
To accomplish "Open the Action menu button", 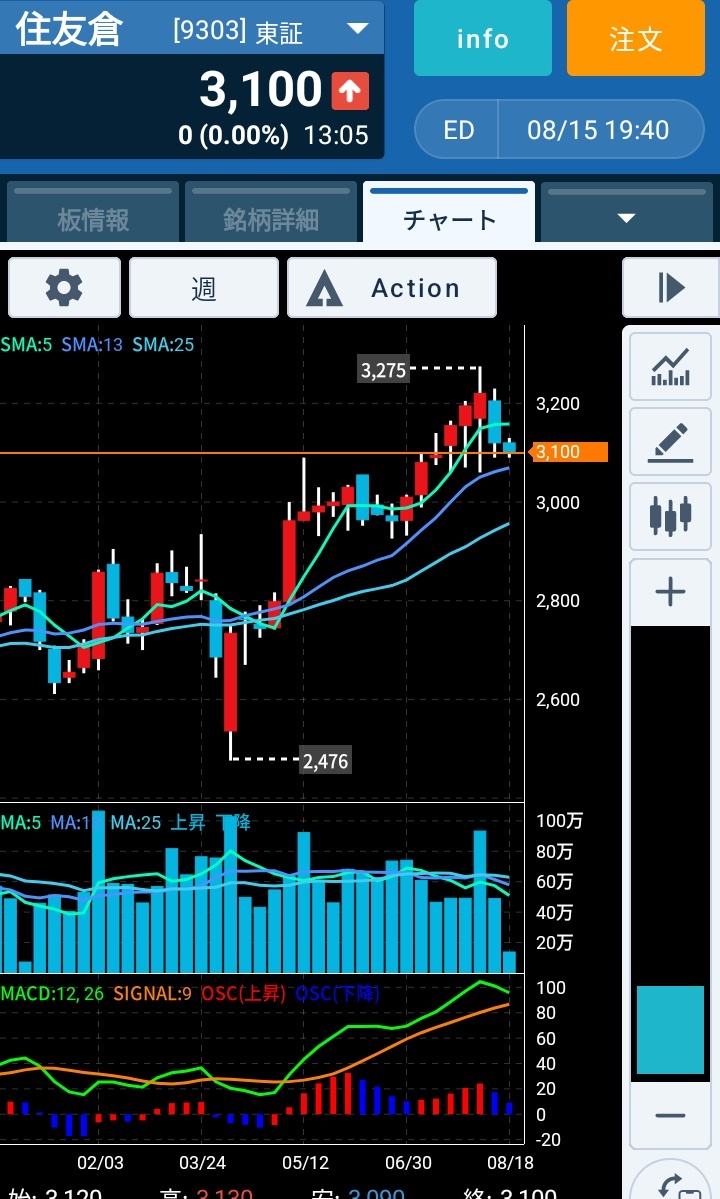I will point(392,288).
